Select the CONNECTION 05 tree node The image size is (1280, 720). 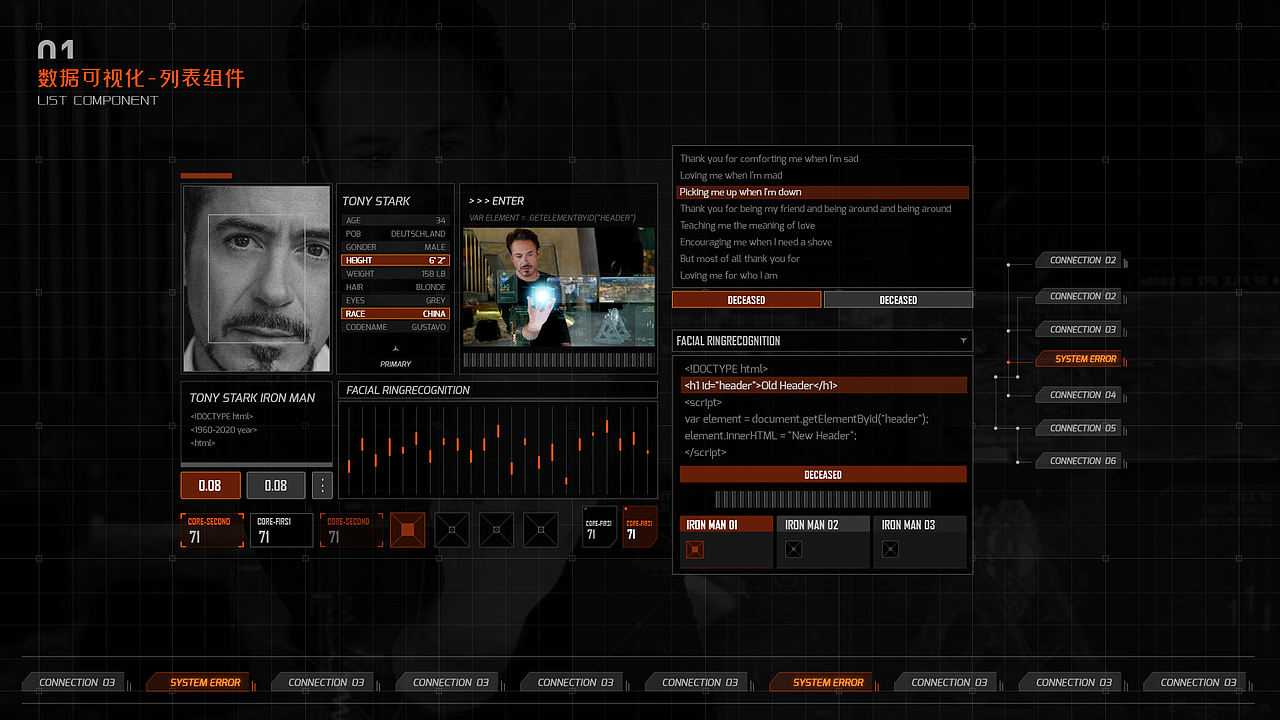pos(1078,428)
